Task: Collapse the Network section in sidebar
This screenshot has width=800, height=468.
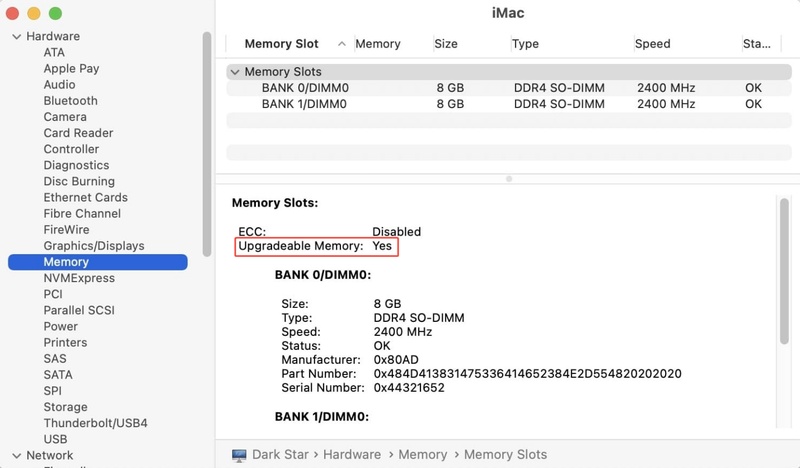Action: point(16,456)
